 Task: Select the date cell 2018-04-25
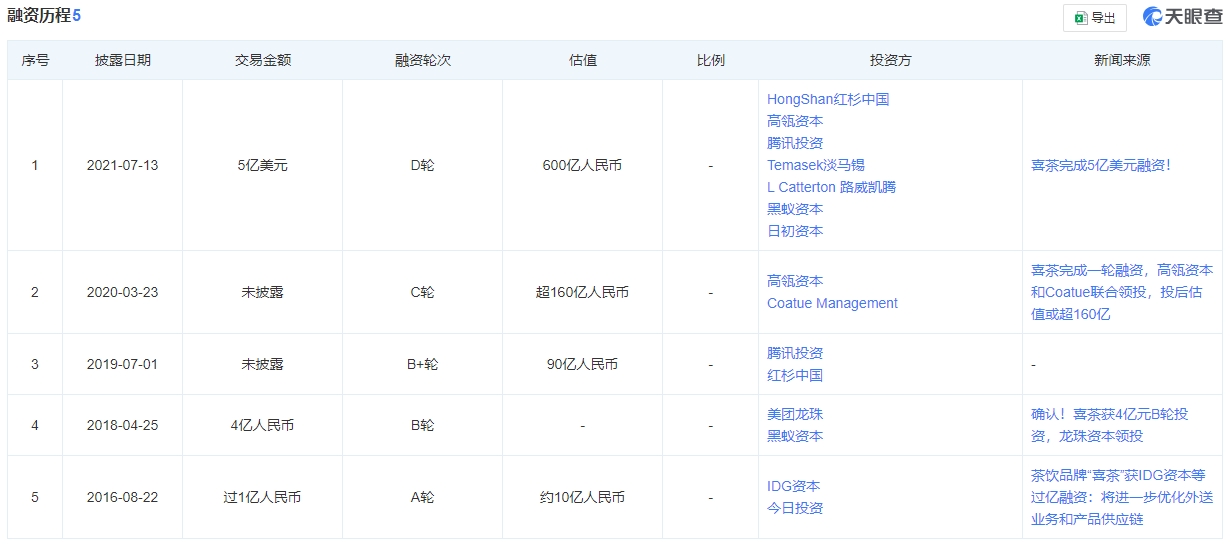pyautogui.click(x=122, y=425)
